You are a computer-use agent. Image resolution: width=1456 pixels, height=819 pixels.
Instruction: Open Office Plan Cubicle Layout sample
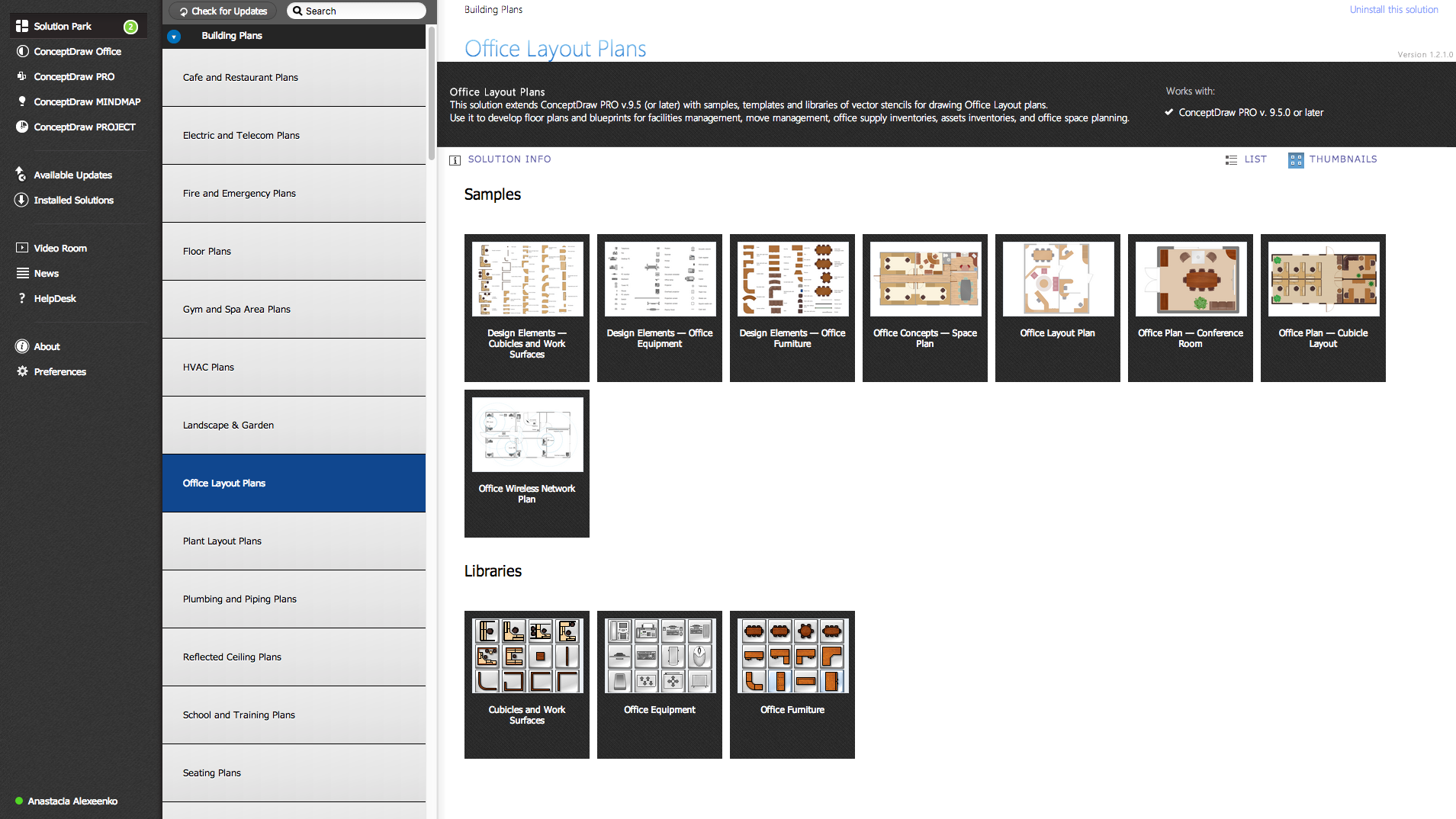point(1323,308)
